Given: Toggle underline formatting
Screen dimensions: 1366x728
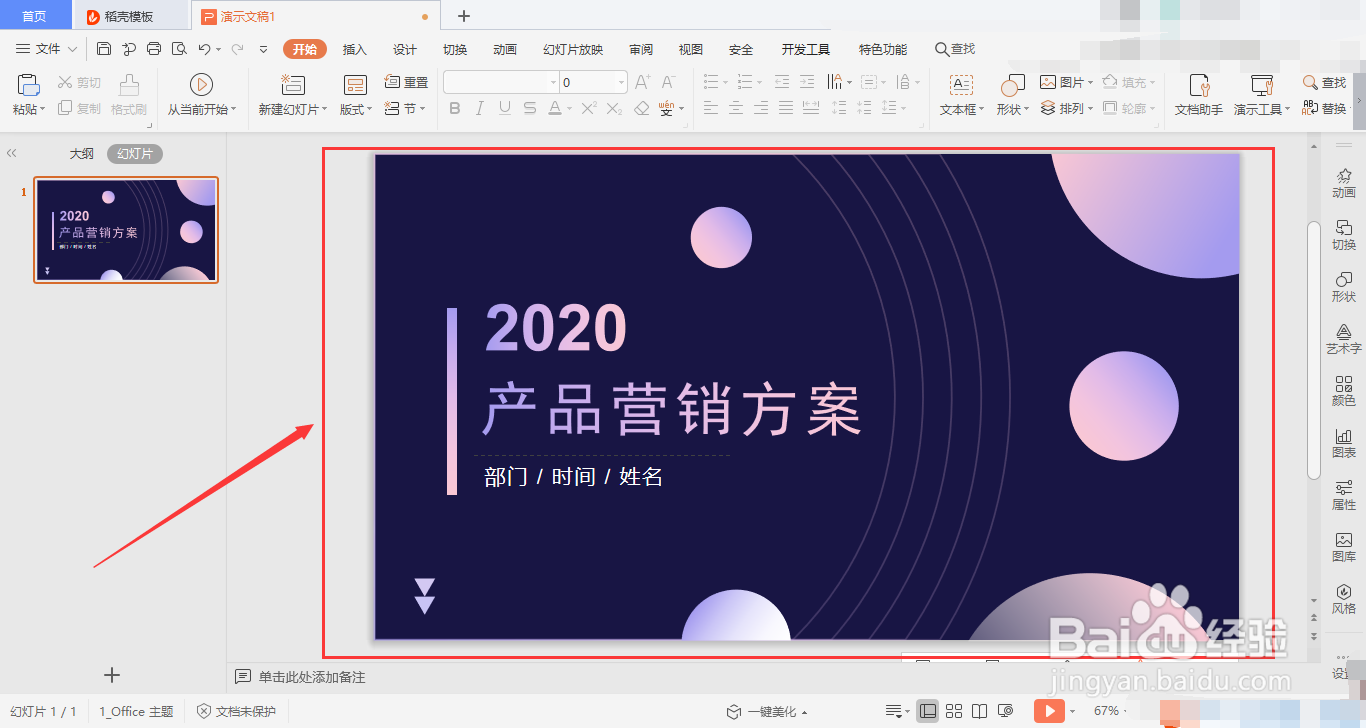Looking at the screenshot, I should pyautogui.click(x=504, y=108).
